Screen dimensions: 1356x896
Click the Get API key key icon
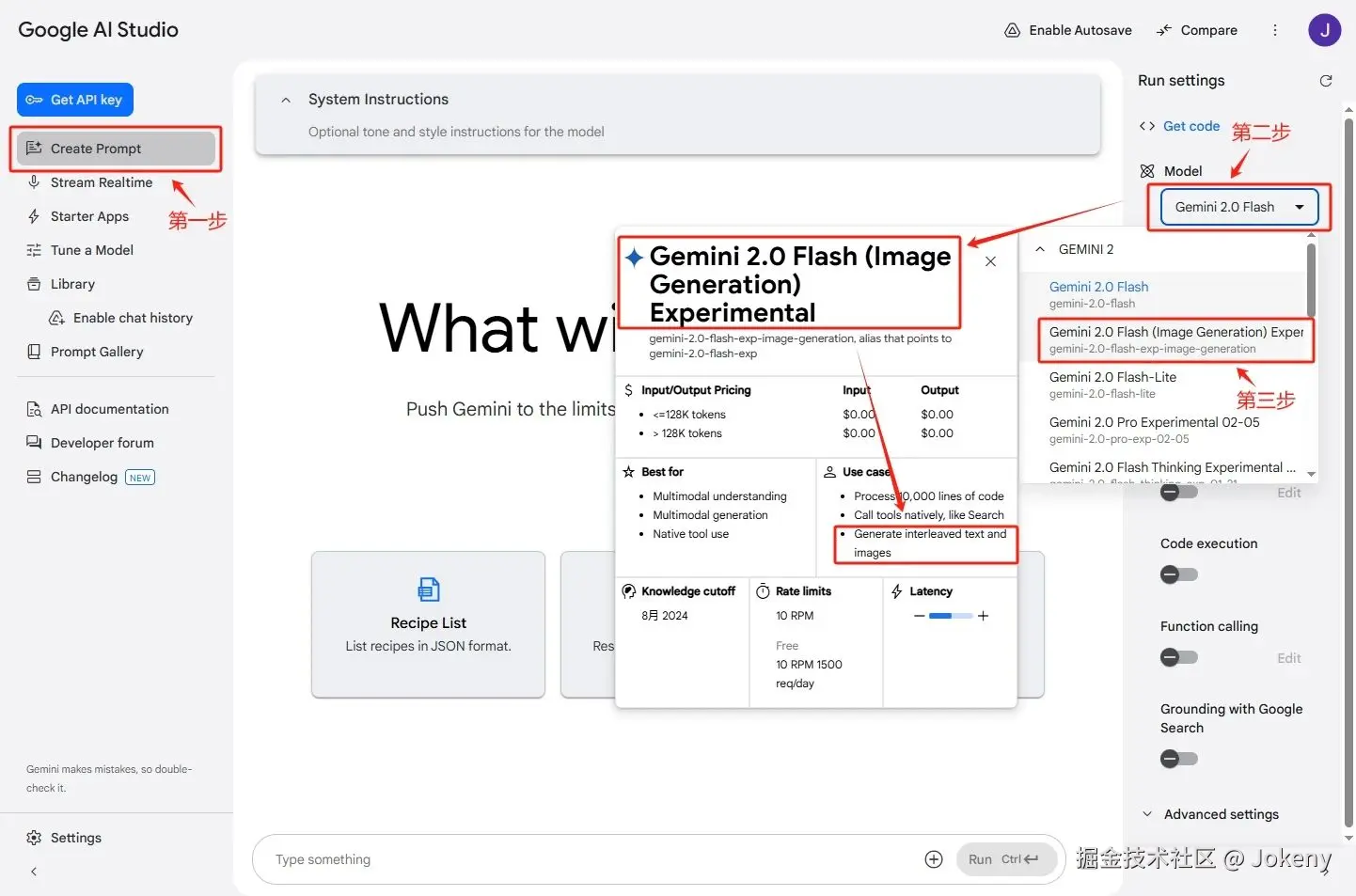34,100
